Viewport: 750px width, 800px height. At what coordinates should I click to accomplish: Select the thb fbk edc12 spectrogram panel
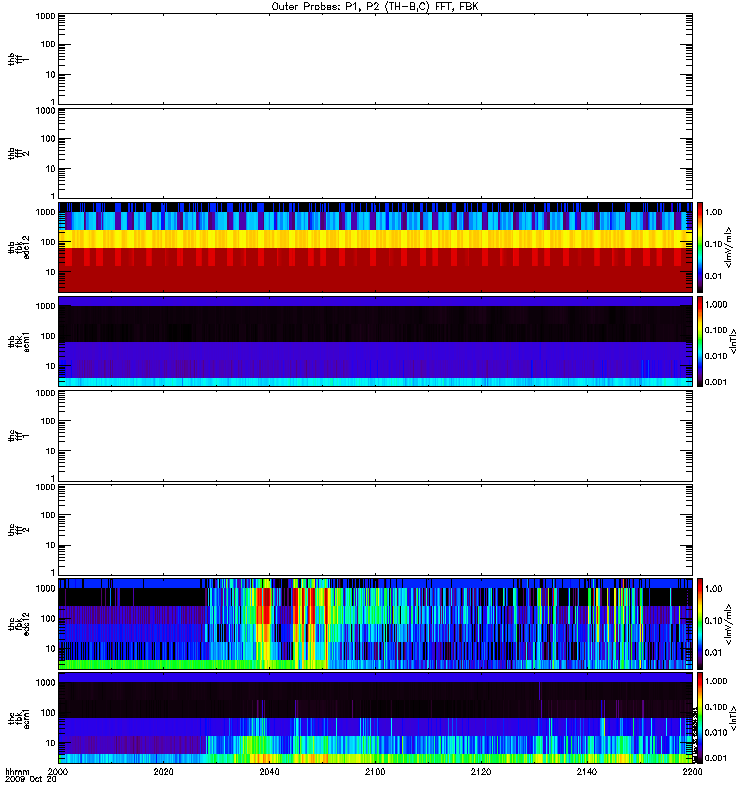[376, 247]
